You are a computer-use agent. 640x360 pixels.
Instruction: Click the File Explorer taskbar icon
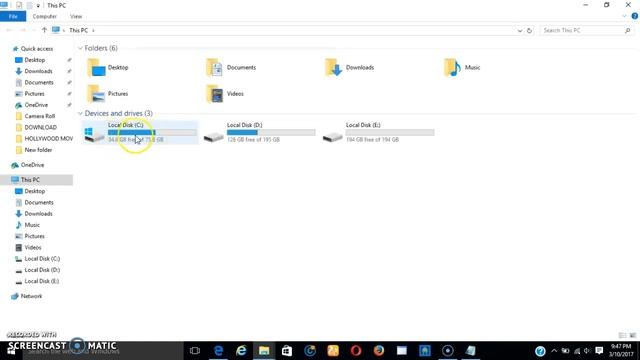[x=264, y=351]
